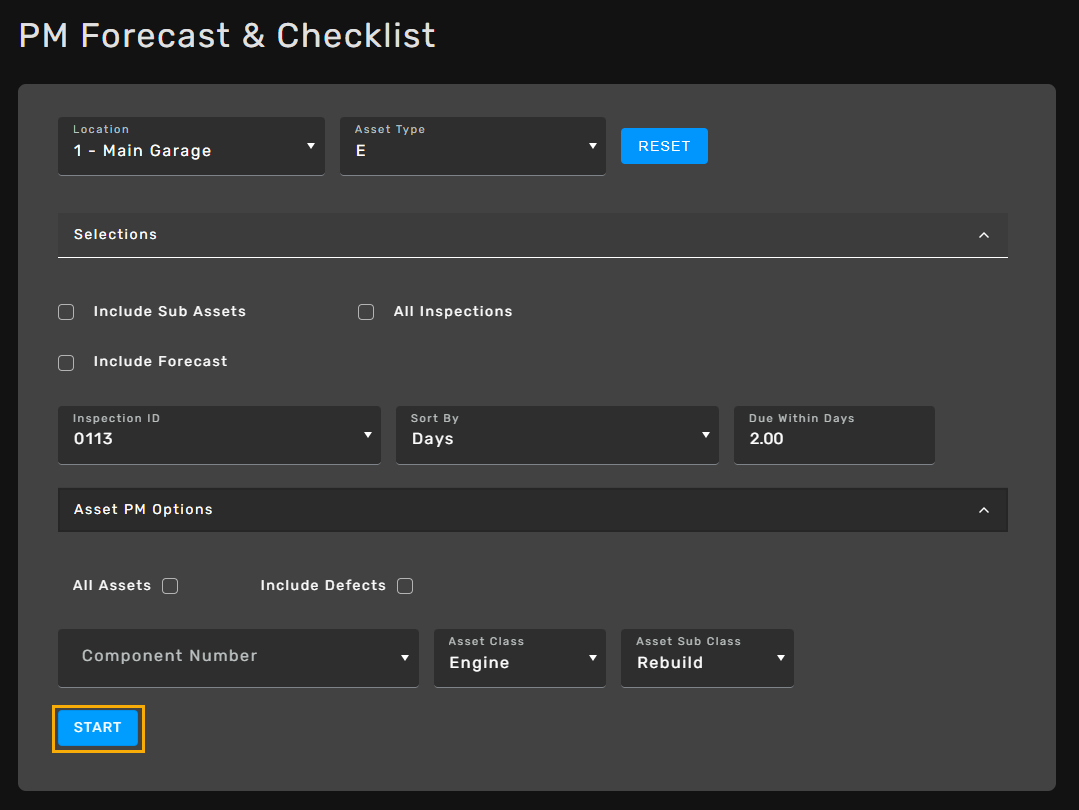This screenshot has width=1079, height=810.
Task: Tick the All Assets checkbox
Action: 170,586
